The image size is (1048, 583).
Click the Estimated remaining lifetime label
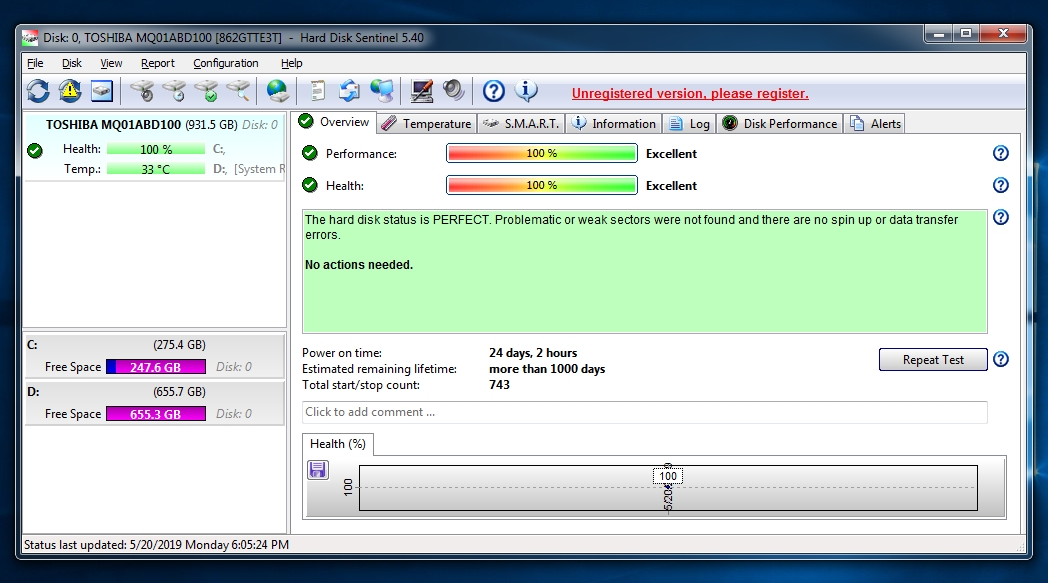(x=379, y=369)
